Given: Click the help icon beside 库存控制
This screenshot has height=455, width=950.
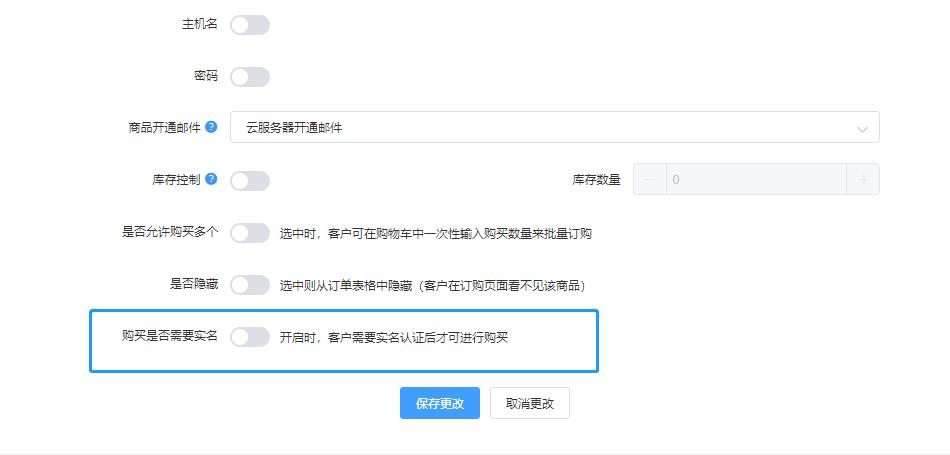Looking at the screenshot, I should 211,179.
